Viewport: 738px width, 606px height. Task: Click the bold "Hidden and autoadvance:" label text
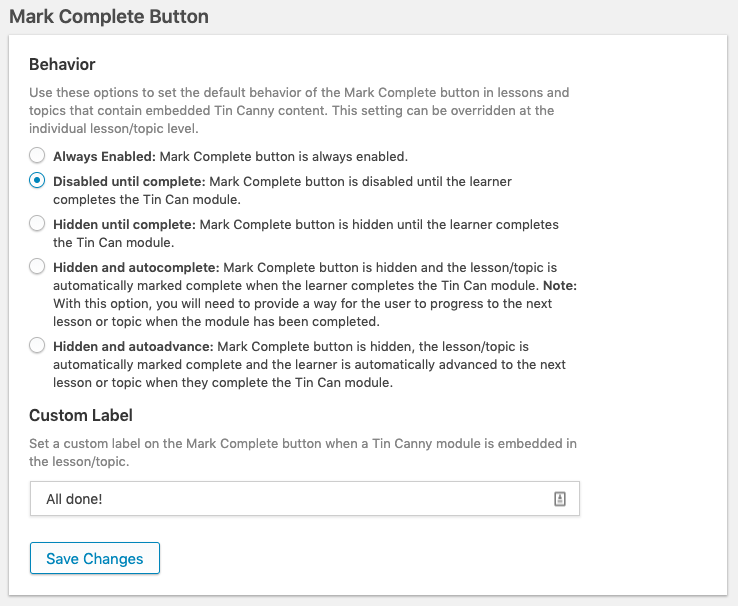(x=133, y=346)
